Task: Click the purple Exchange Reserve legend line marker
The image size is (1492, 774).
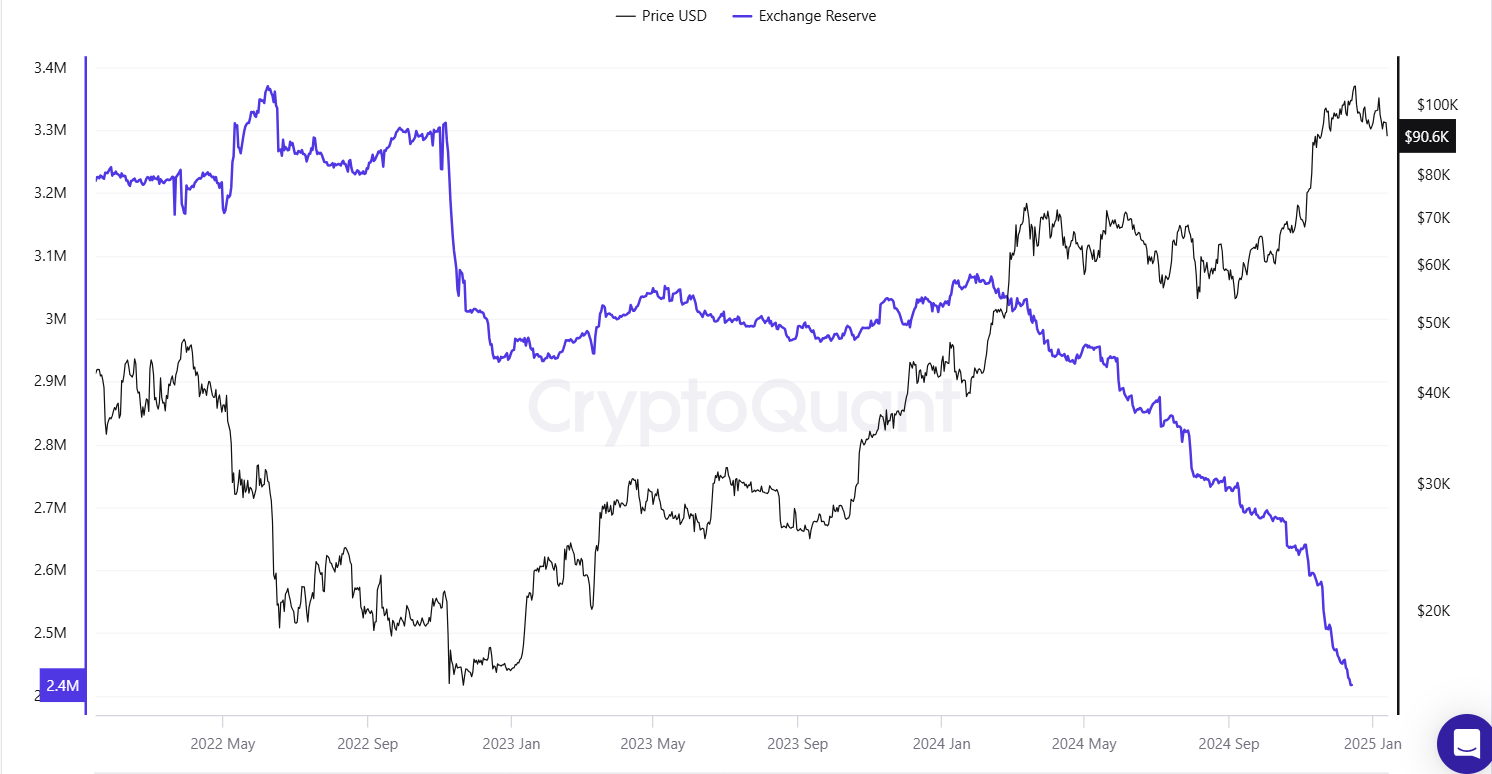Action: (743, 16)
